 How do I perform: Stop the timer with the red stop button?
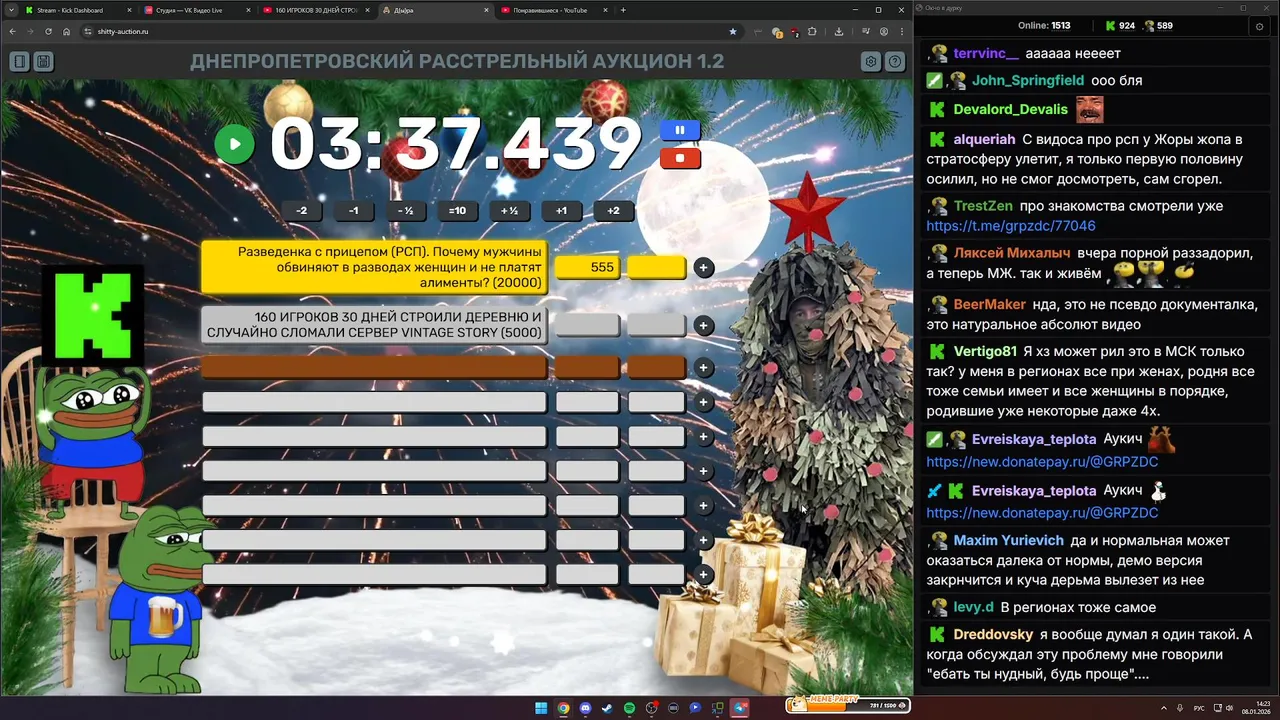click(x=680, y=158)
